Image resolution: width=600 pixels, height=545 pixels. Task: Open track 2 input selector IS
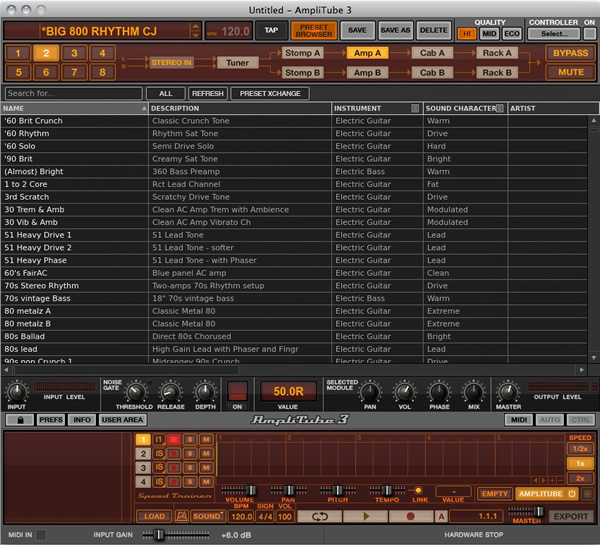coord(158,454)
